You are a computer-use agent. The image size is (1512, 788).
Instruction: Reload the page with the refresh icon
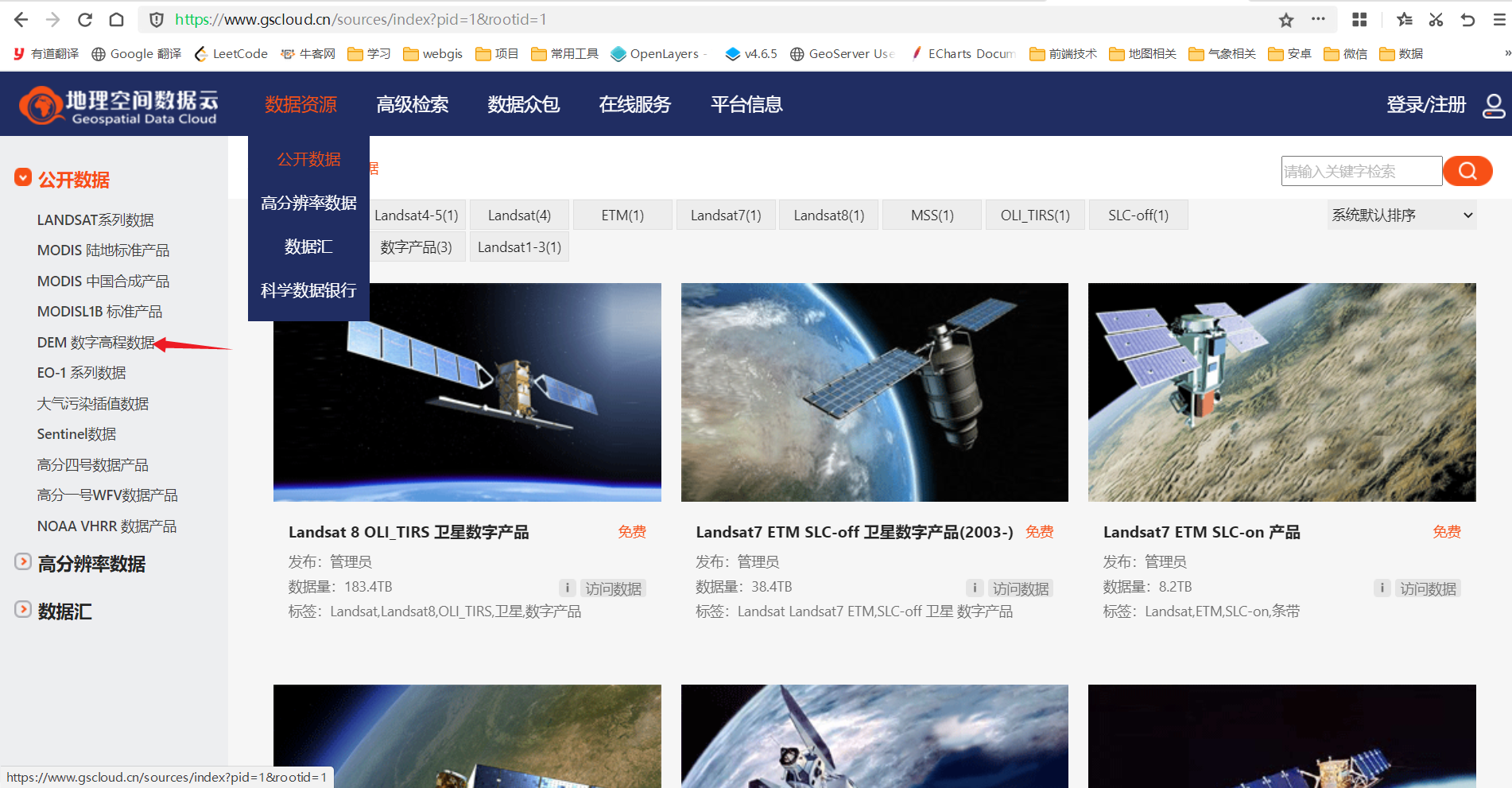click(x=85, y=19)
